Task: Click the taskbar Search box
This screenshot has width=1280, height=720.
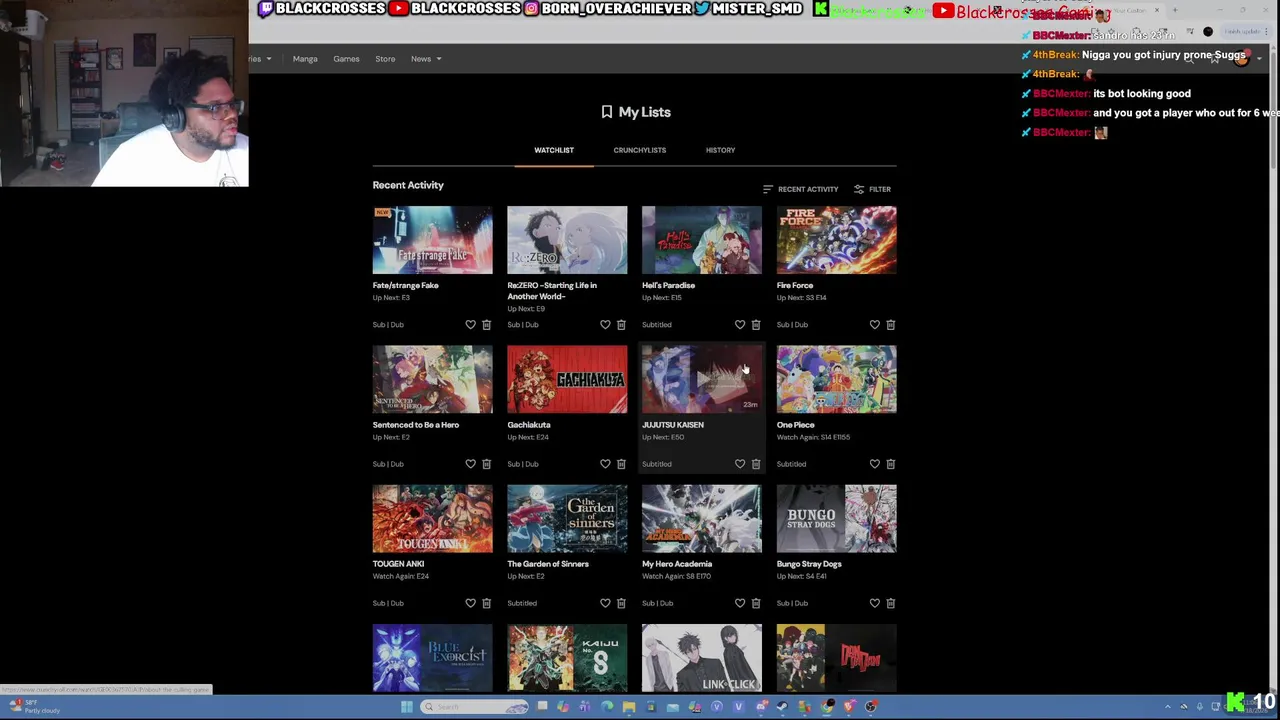Action: 474,707
